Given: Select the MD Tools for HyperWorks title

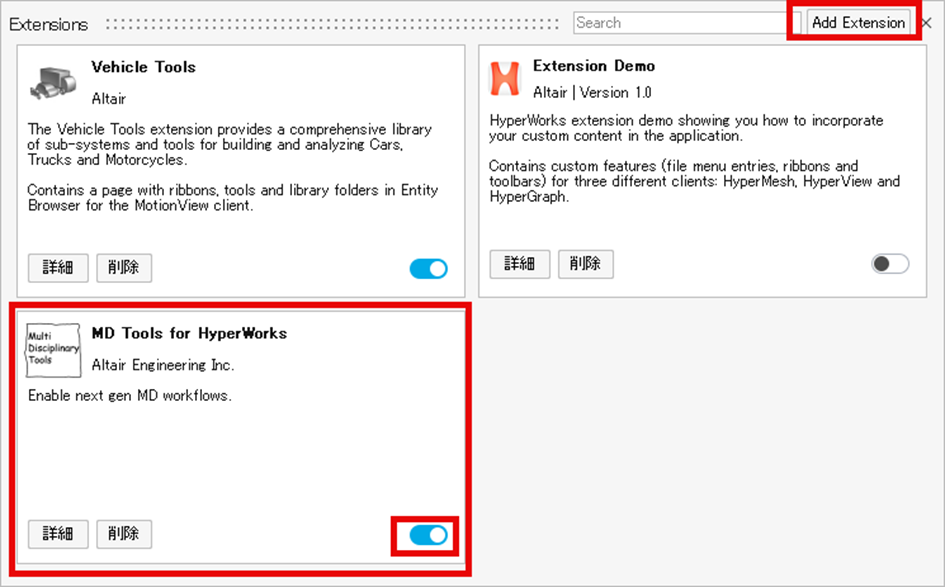Looking at the screenshot, I should [x=189, y=333].
